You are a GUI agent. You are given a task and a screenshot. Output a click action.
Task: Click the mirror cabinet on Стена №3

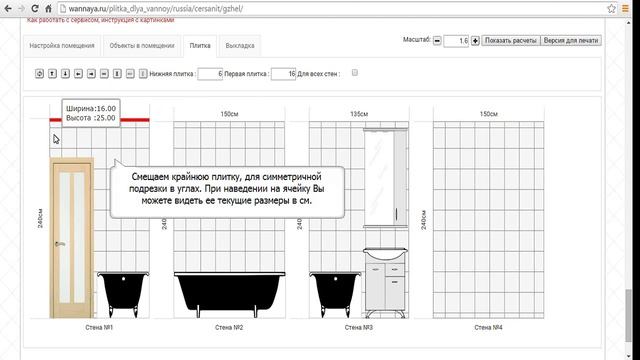tap(385, 178)
